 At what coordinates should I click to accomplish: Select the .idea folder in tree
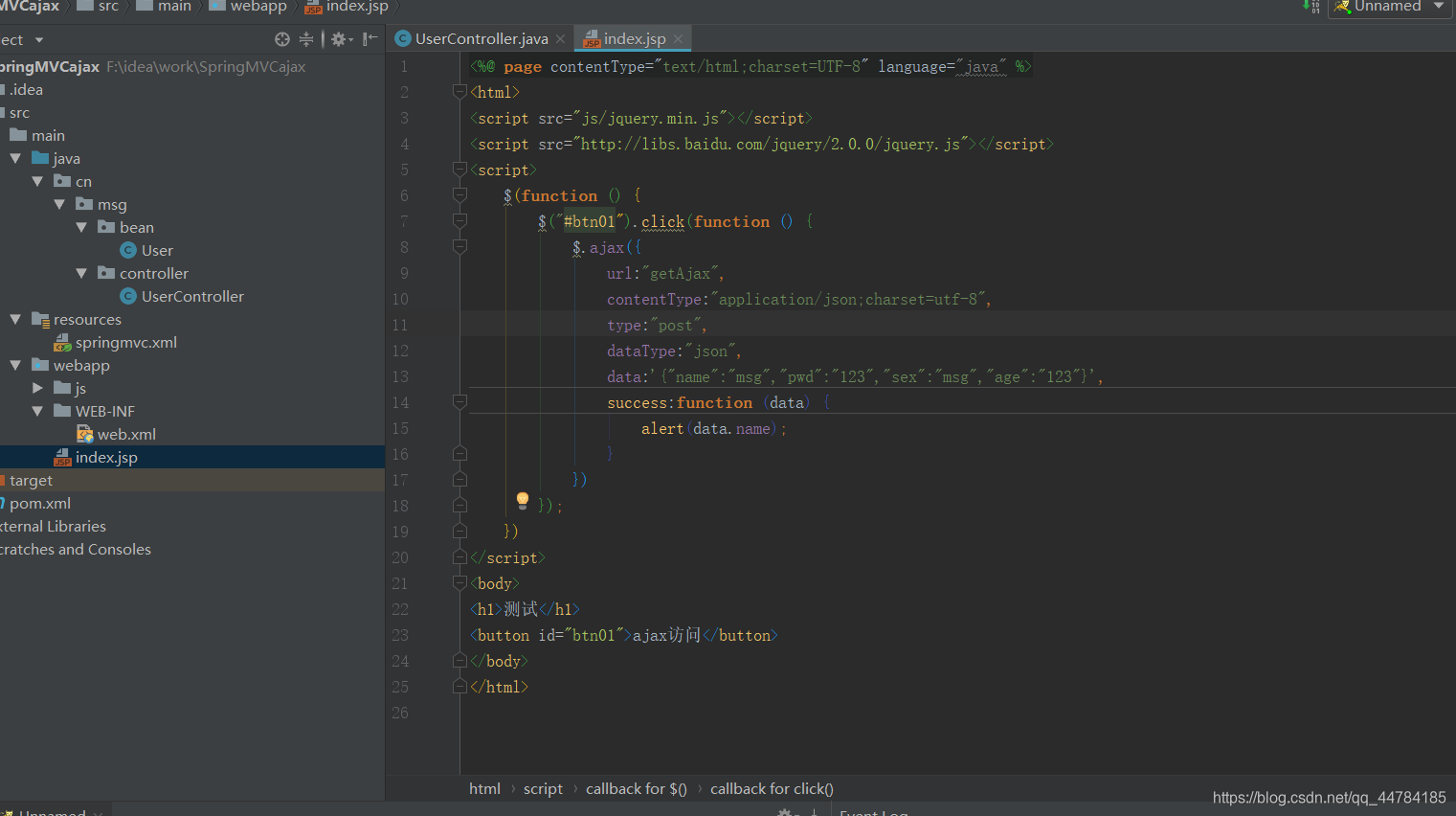pyautogui.click(x=26, y=90)
